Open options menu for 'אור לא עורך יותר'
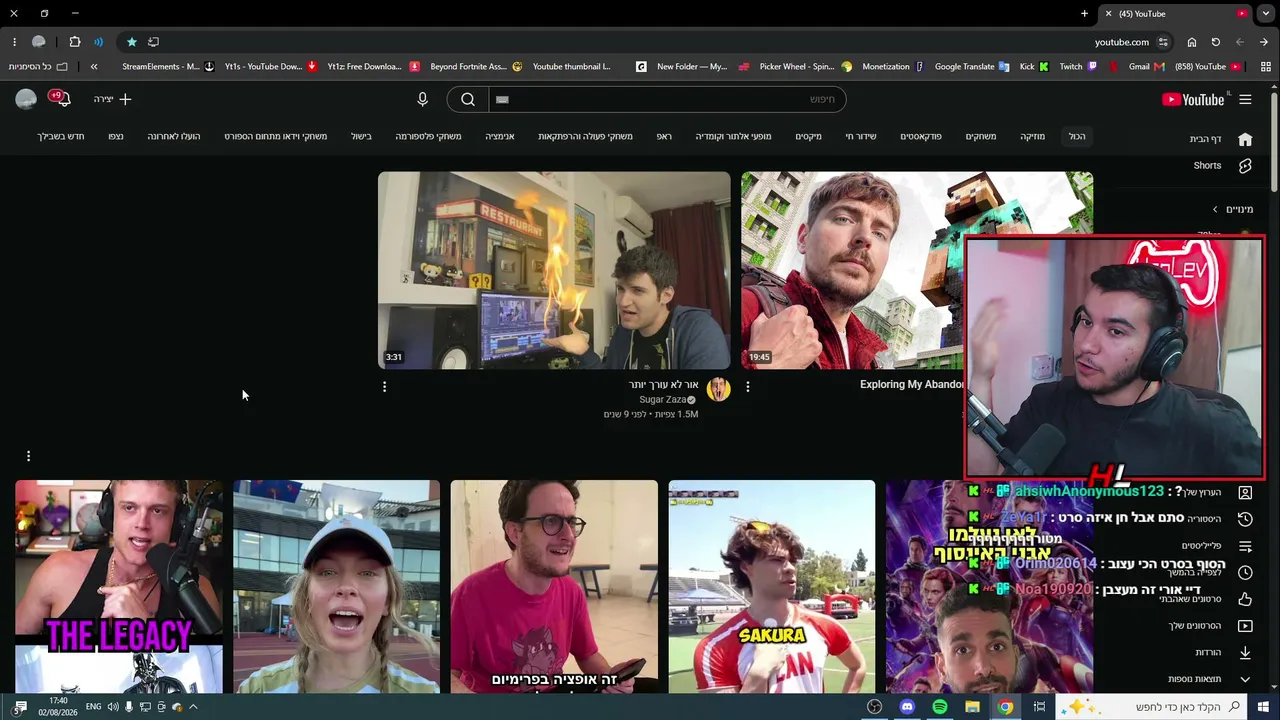The height and width of the screenshot is (720, 1280). point(384,387)
